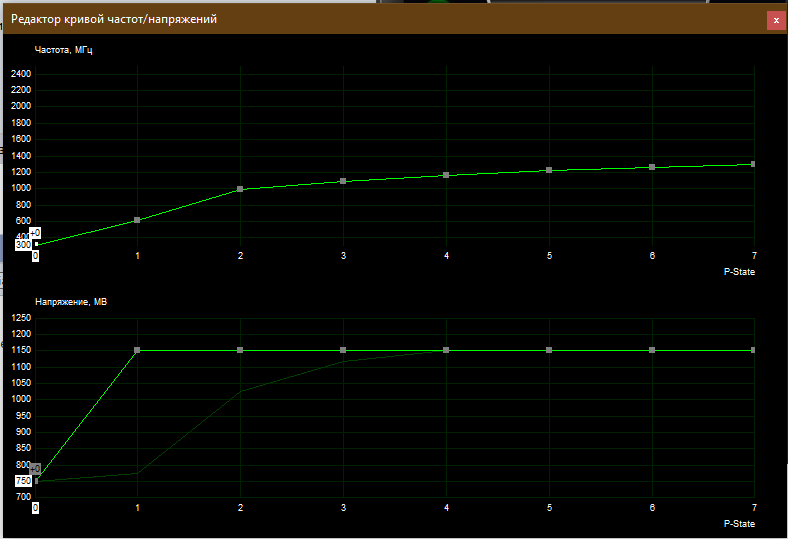Select voltage point at P-State 6
Screen dimensions: 788x539
pos(652,350)
